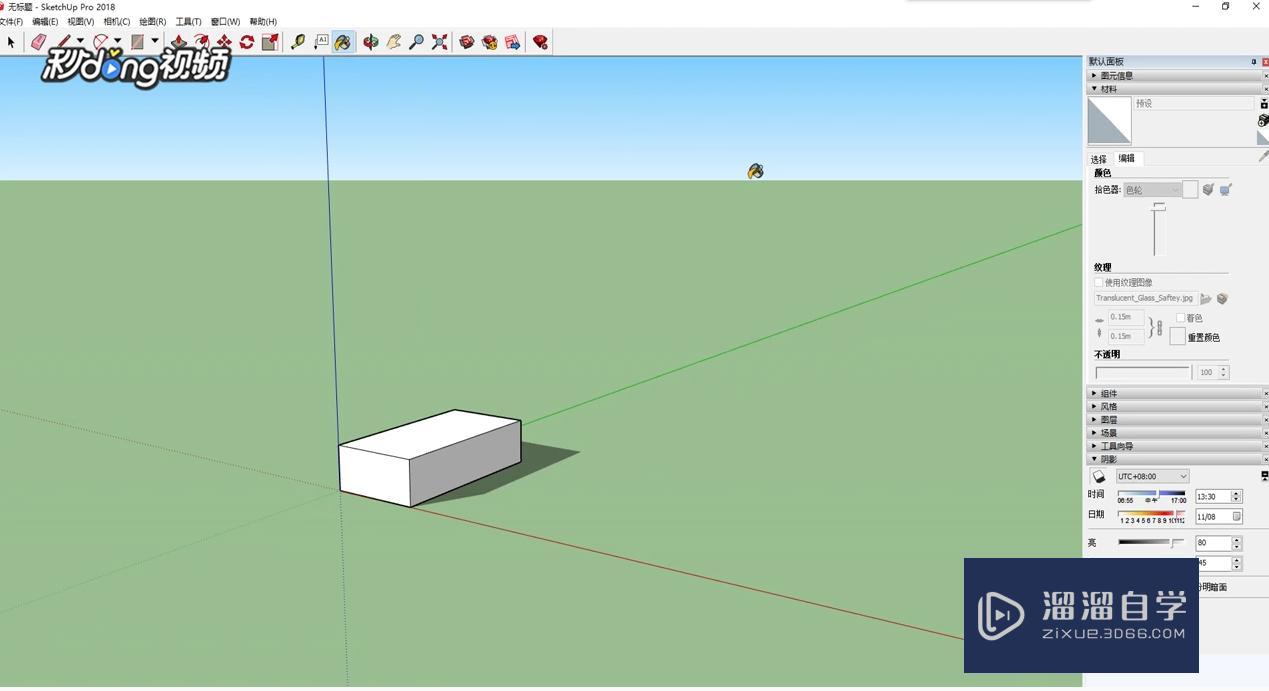The width and height of the screenshot is (1269, 691).
Task: Click the 亮 light slider
Action: coord(1151,543)
